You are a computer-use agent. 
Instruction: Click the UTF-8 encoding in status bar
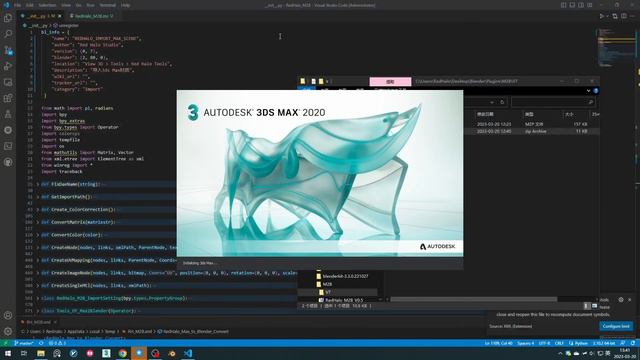point(544,343)
